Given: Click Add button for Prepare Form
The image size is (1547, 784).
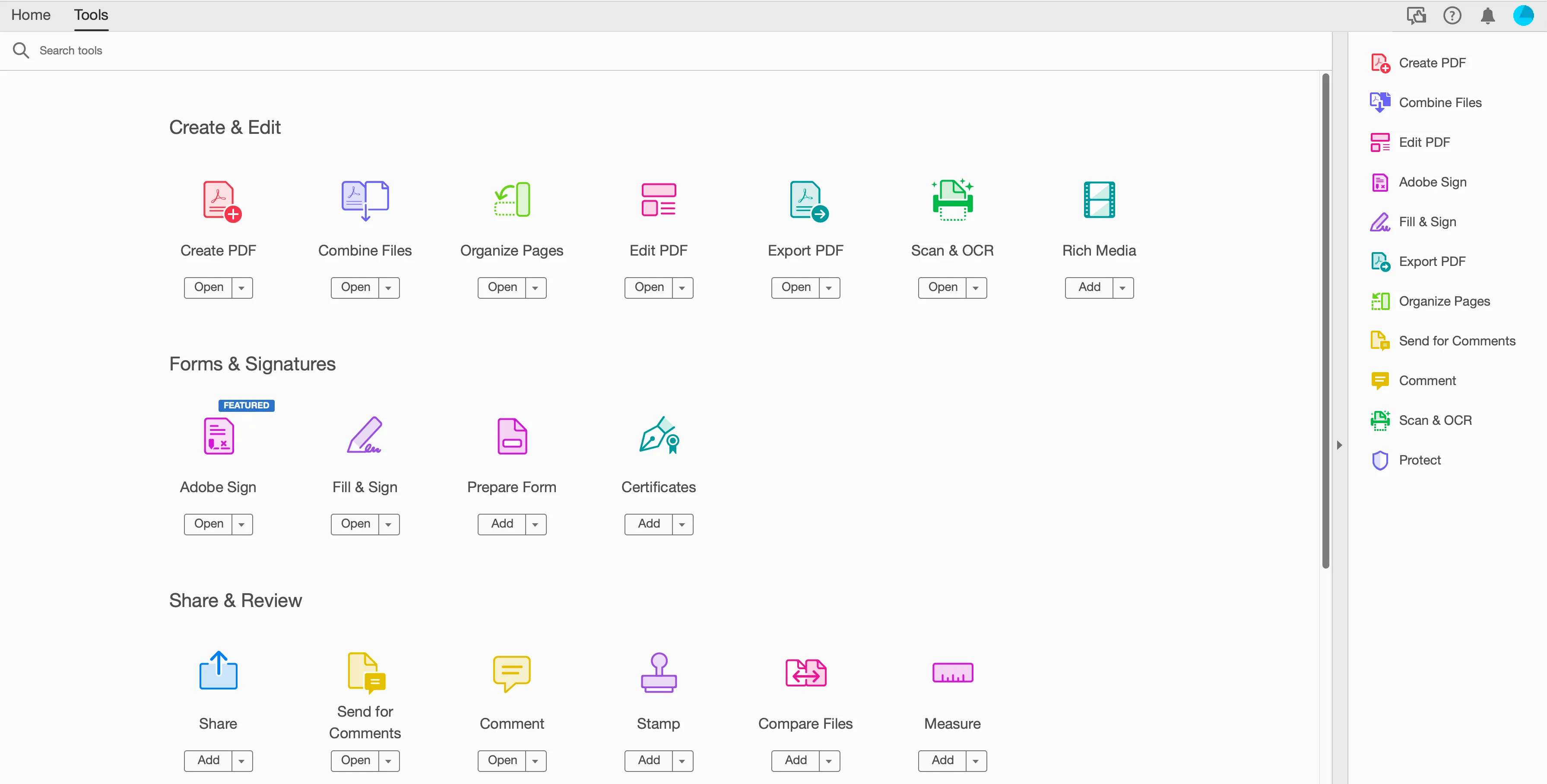Looking at the screenshot, I should point(501,523).
